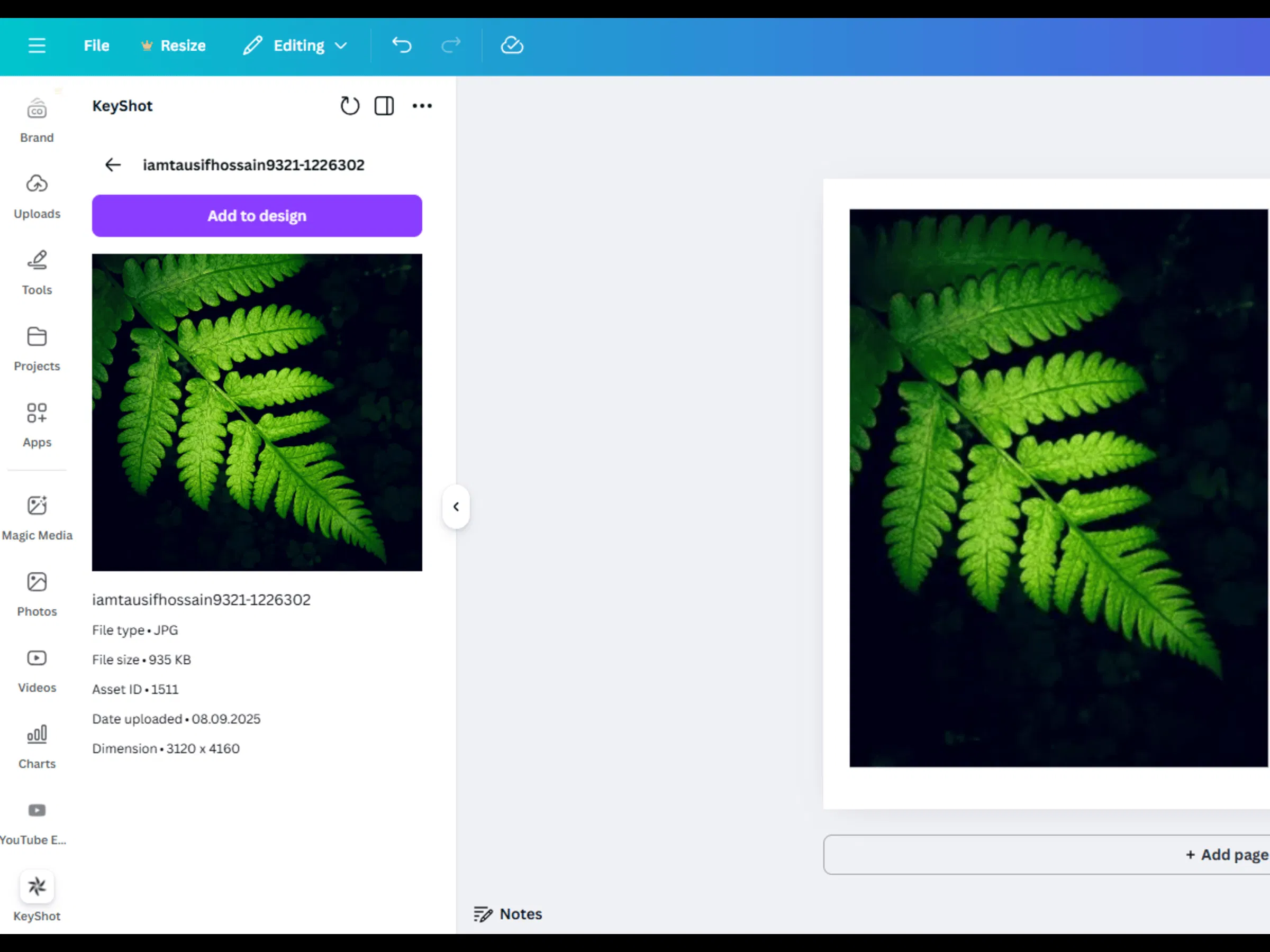The image size is (1270, 952).
Task: Open the Videos panel
Action: (x=37, y=671)
